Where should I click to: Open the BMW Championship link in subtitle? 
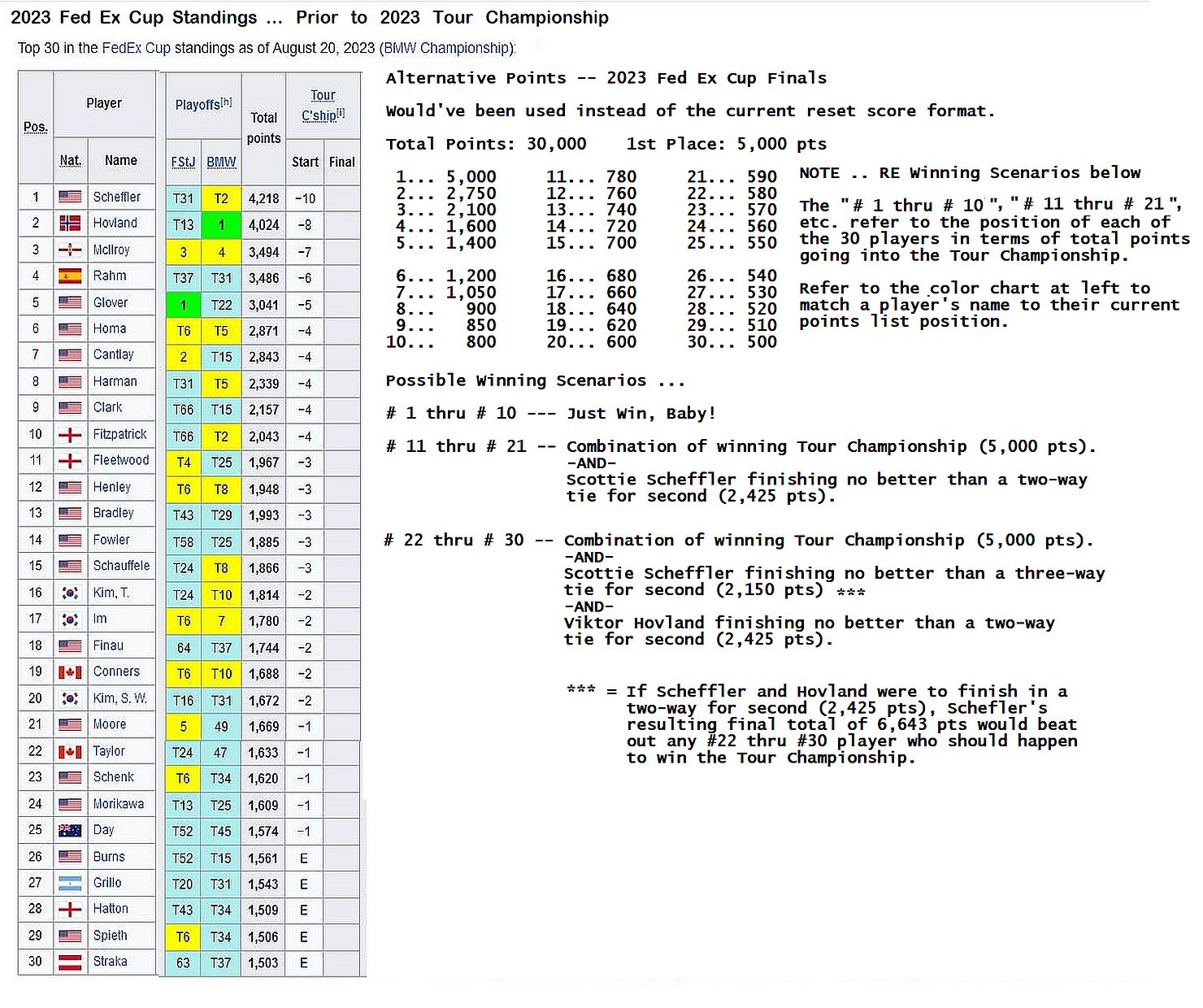pyautogui.click(x=446, y=48)
